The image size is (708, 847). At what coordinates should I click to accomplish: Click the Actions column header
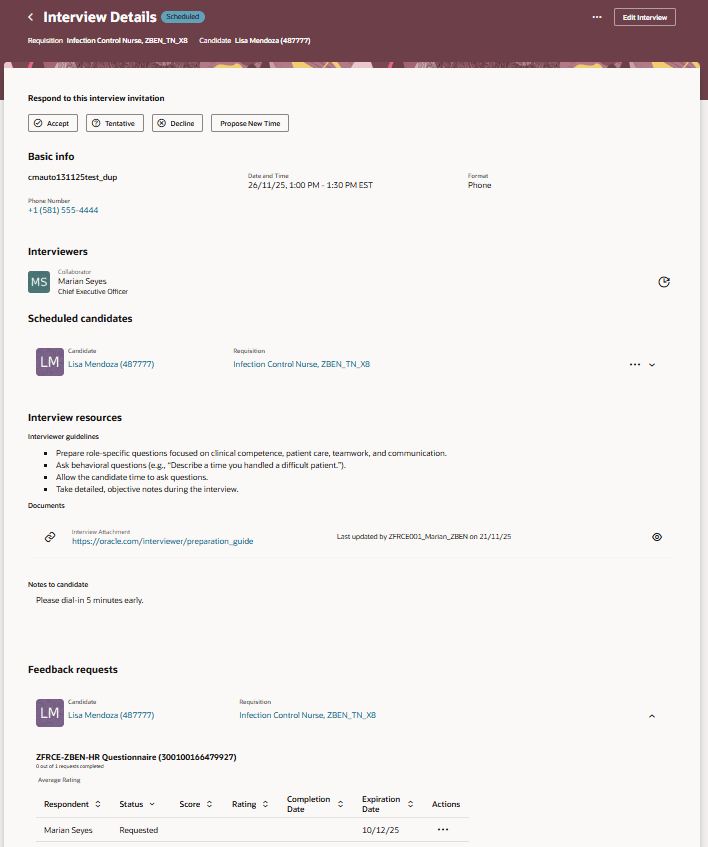[x=446, y=804]
